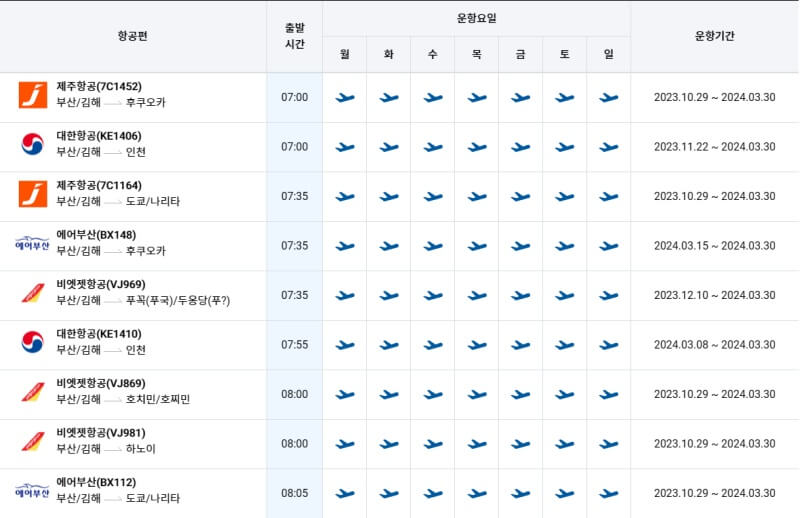Click the 운항기간 column header
This screenshot has width=800, height=518.
(x=715, y=36)
